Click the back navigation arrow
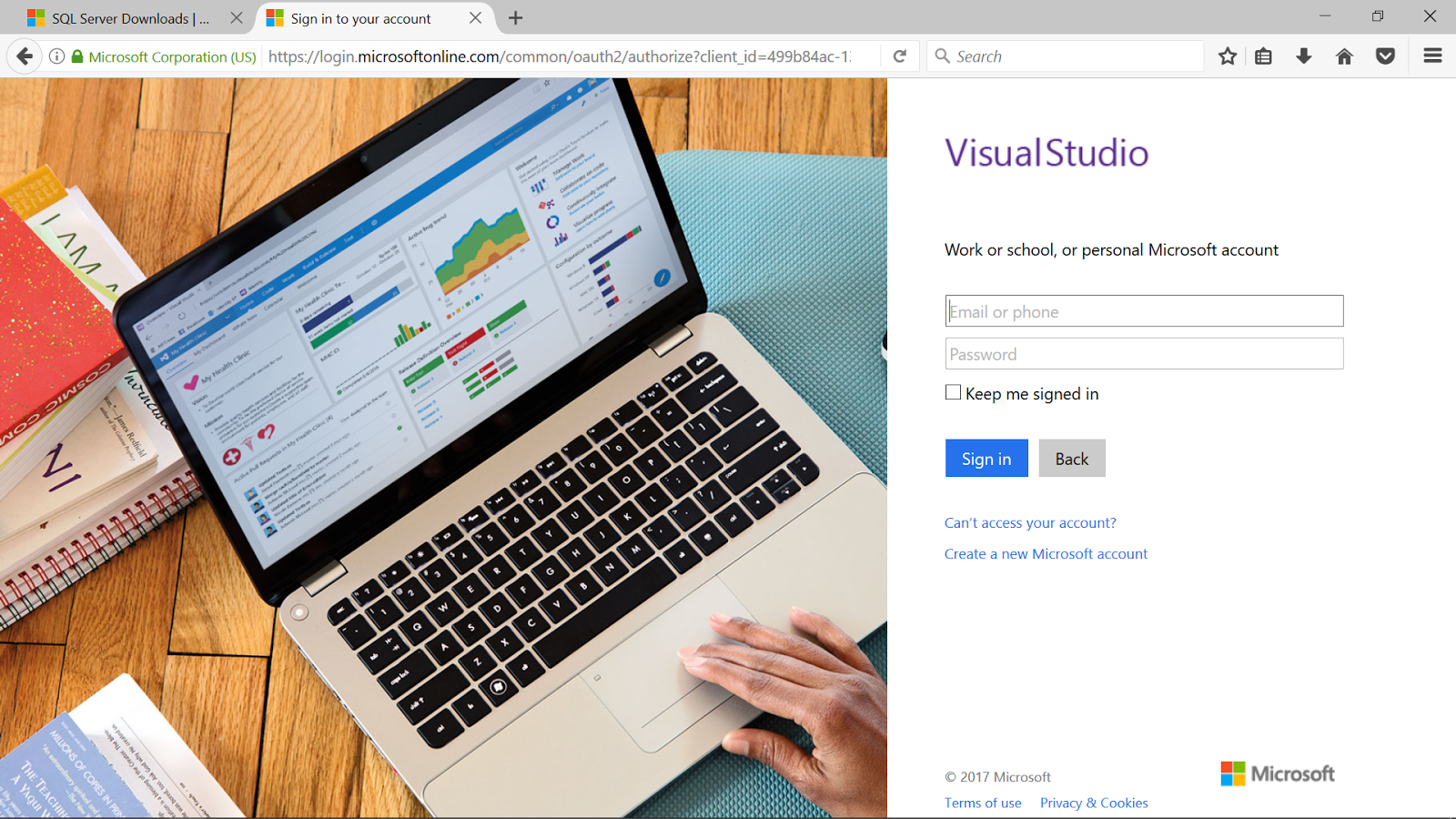 pos(24,56)
